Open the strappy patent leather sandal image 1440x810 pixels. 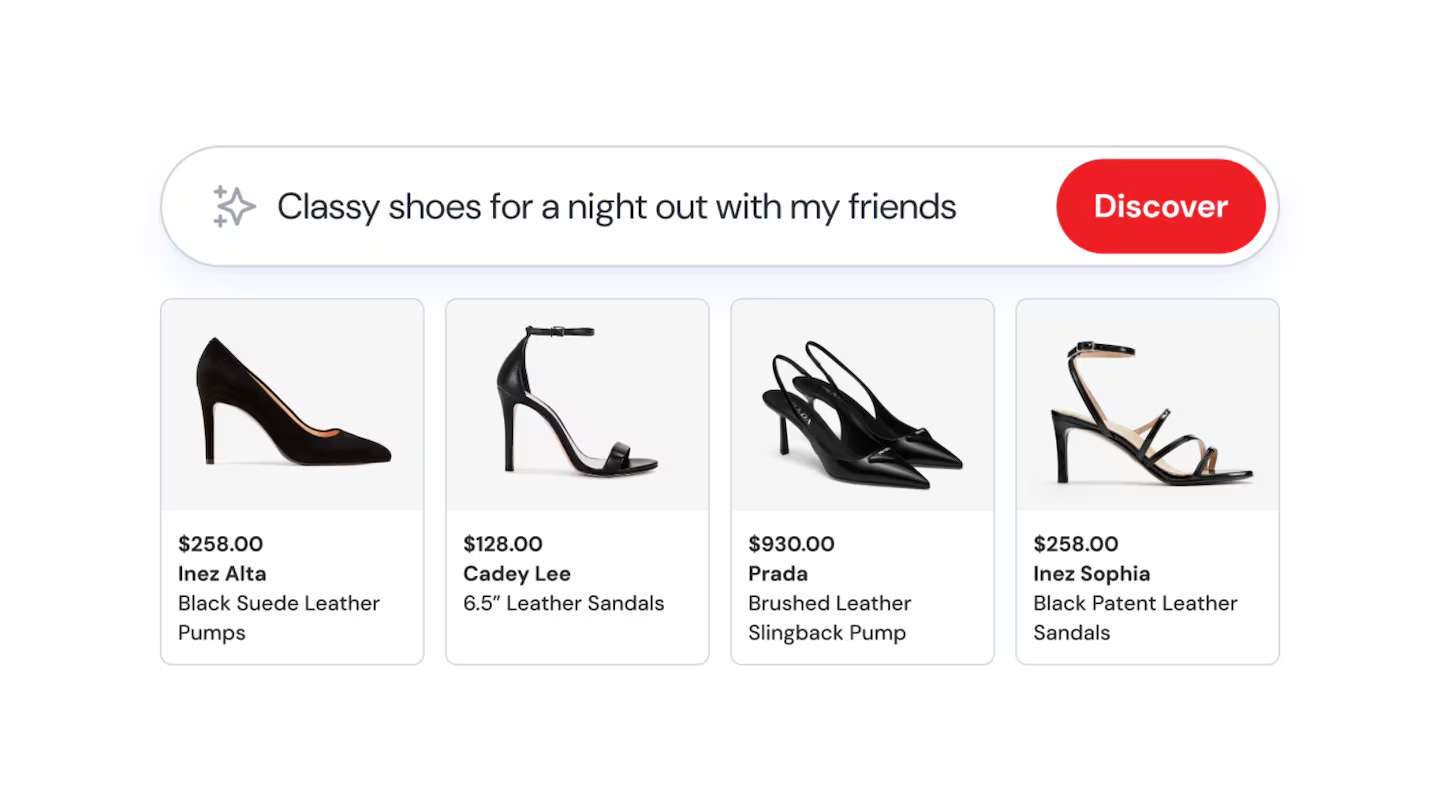pyautogui.click(x=1147, y=405)
